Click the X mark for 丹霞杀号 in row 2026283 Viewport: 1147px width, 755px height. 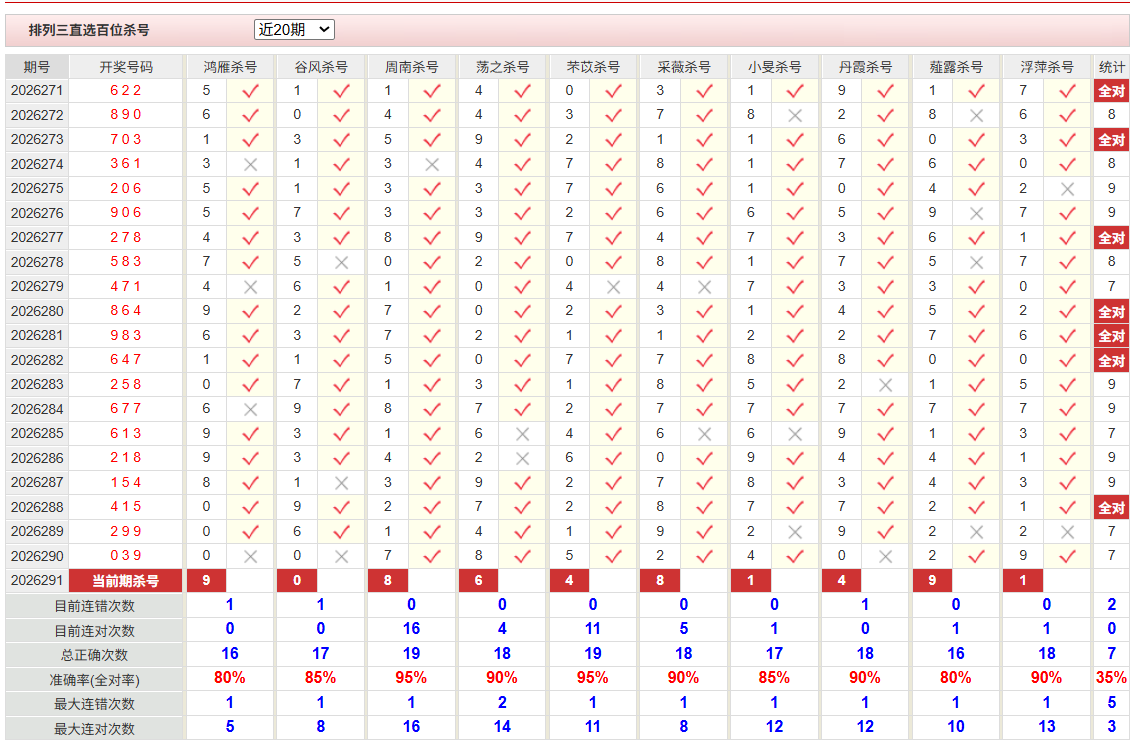coord(886,386)
